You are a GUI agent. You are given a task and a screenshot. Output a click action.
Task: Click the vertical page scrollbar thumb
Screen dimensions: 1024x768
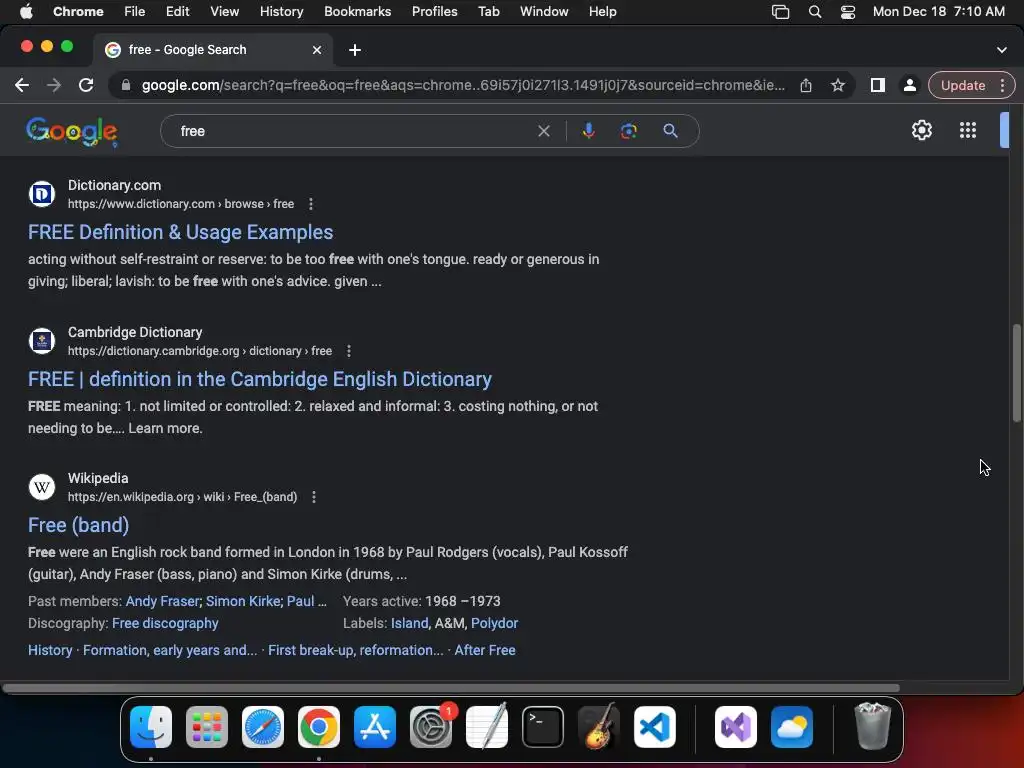(x=1016, y=373)
